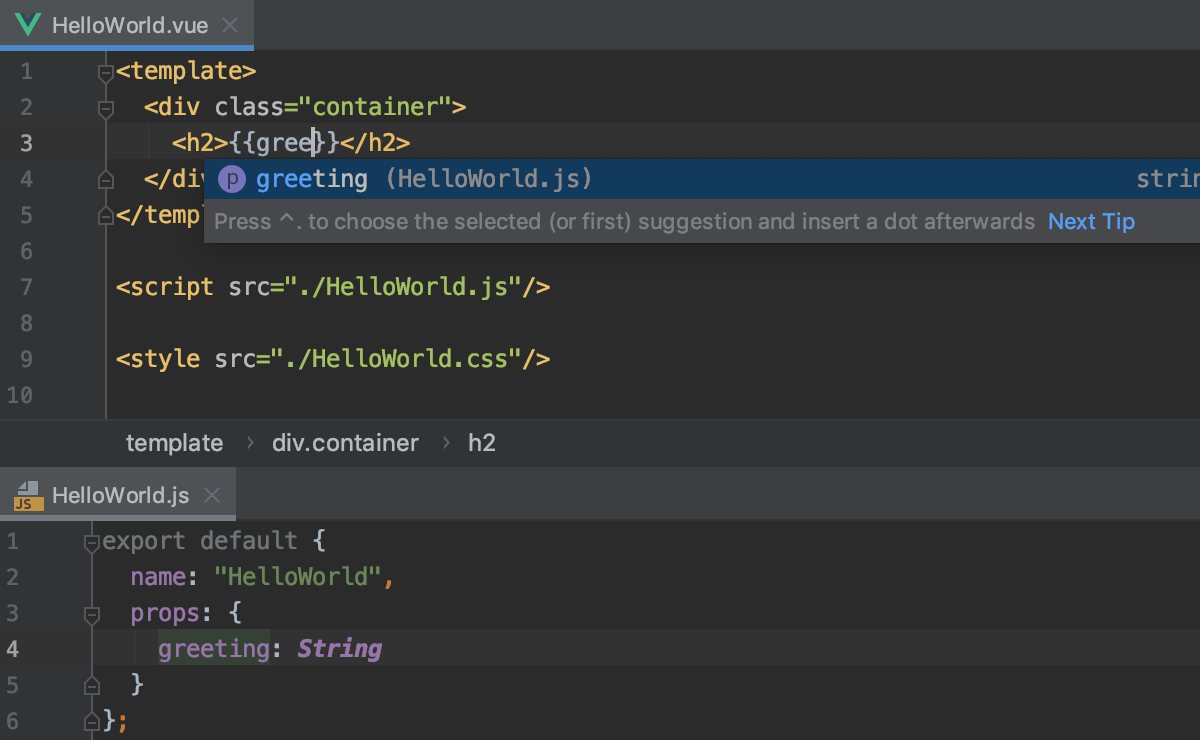
Task: Click the purple property badge beside greeting suggestion
Action: click(231, 178)
